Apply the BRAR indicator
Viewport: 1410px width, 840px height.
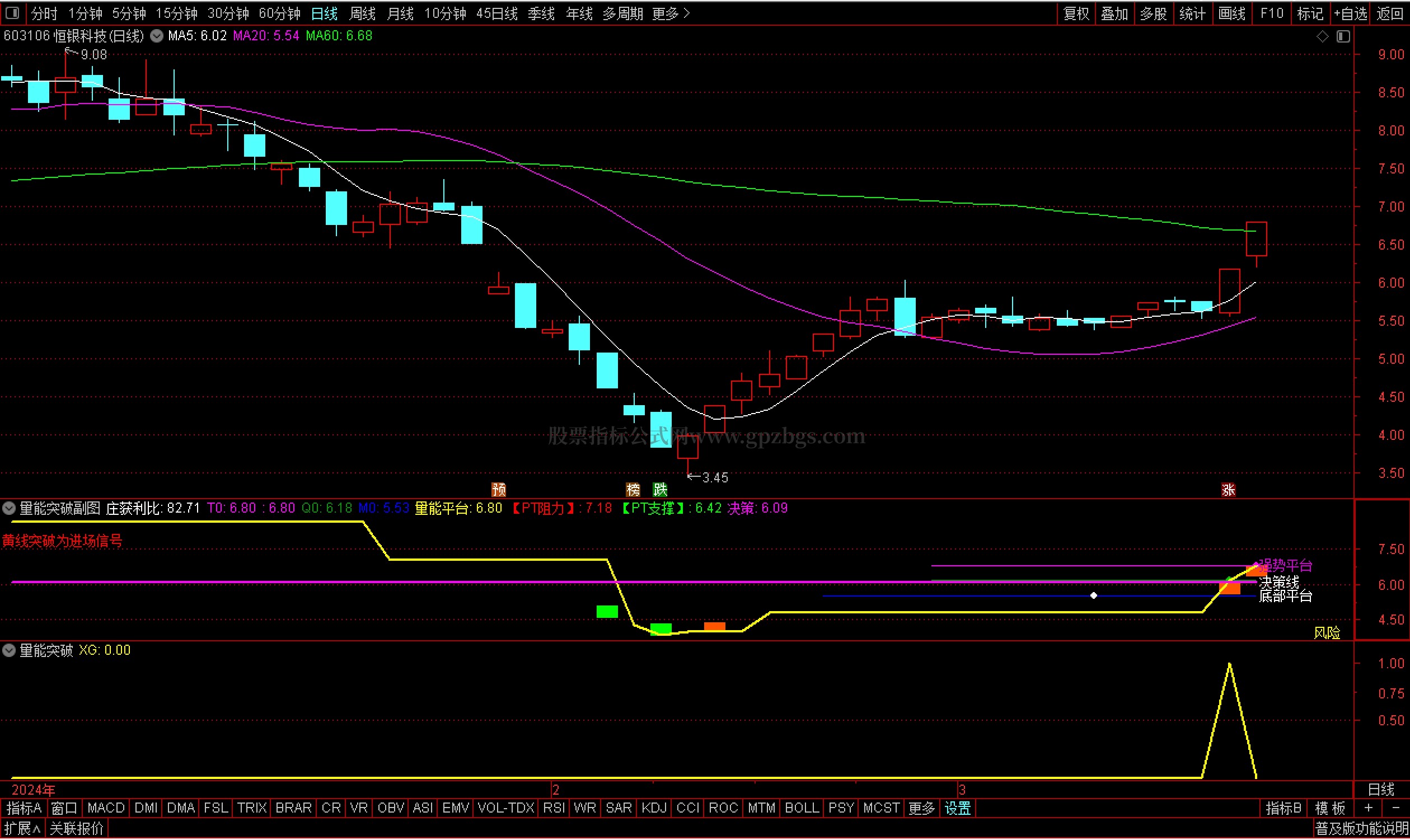(x=293, y=809)
